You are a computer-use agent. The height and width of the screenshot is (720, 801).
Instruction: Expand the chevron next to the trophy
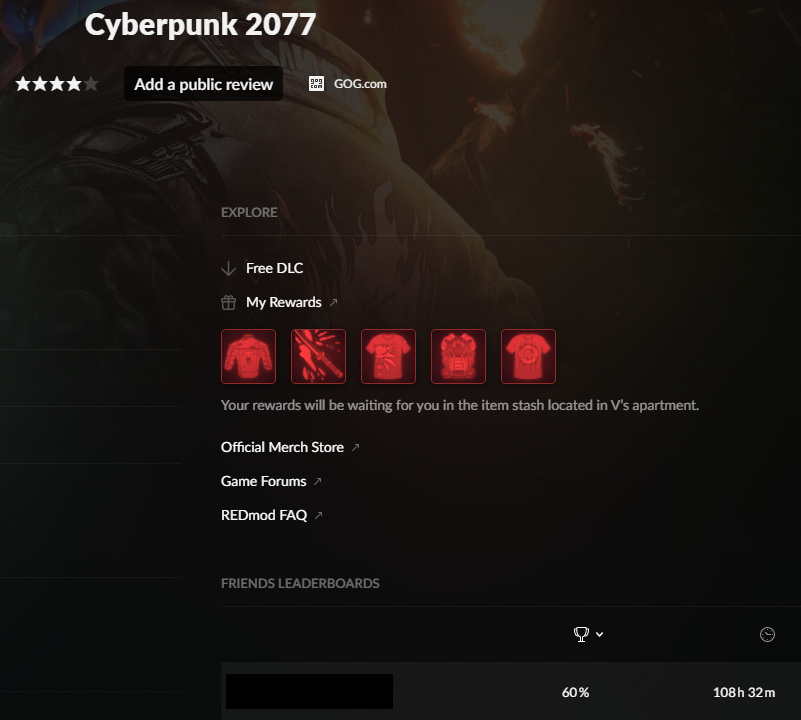coord(600,634)
